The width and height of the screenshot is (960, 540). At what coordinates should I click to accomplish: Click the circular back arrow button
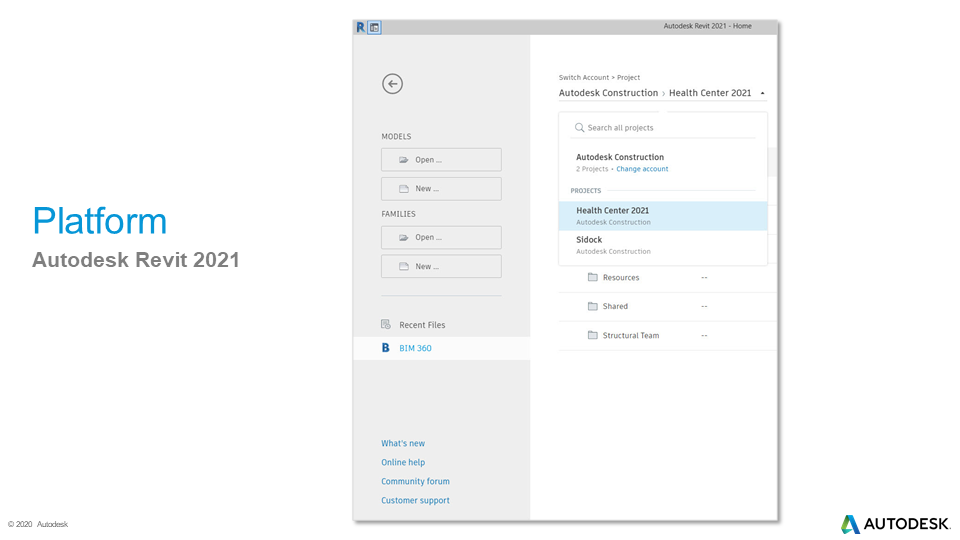coord(392,84)
